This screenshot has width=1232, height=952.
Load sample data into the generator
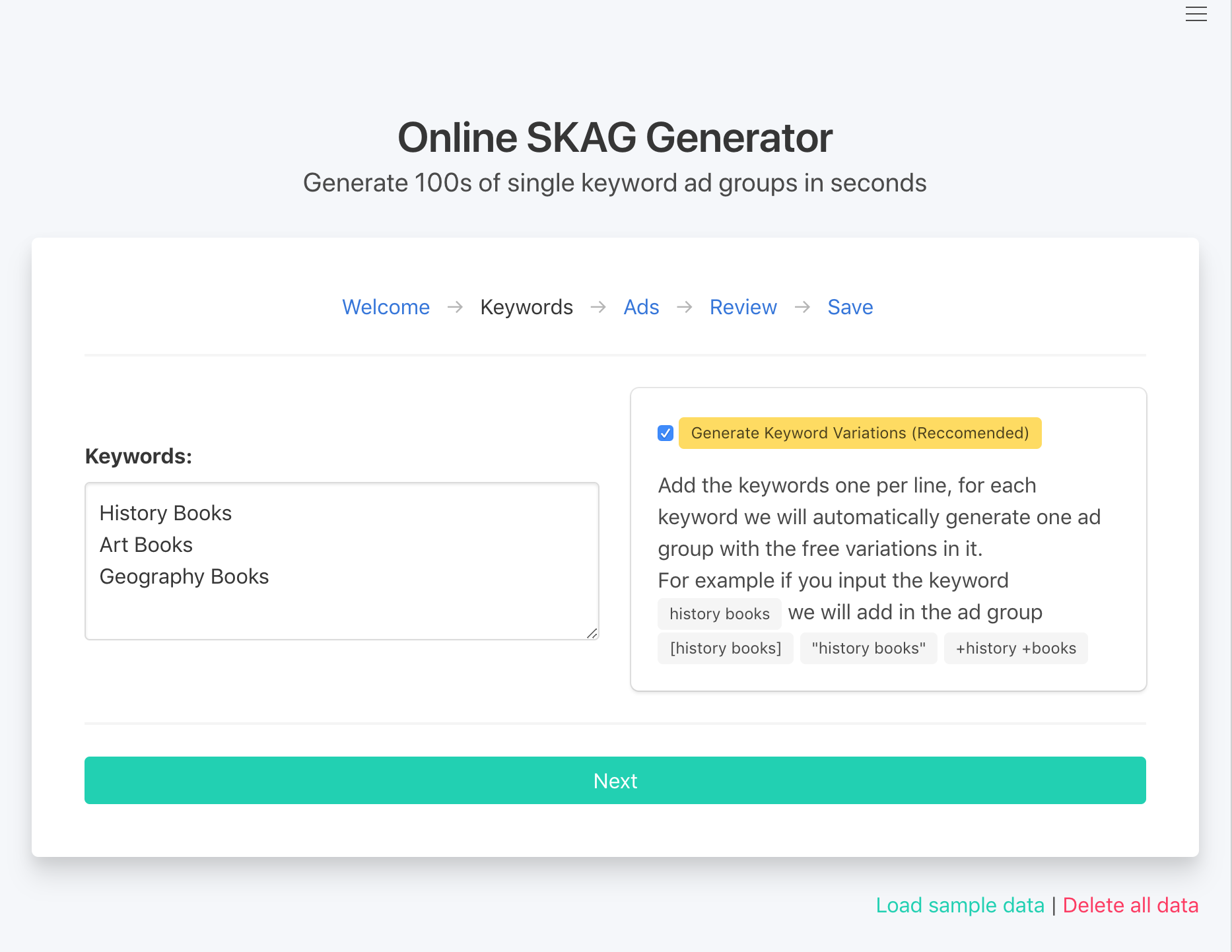959,905
